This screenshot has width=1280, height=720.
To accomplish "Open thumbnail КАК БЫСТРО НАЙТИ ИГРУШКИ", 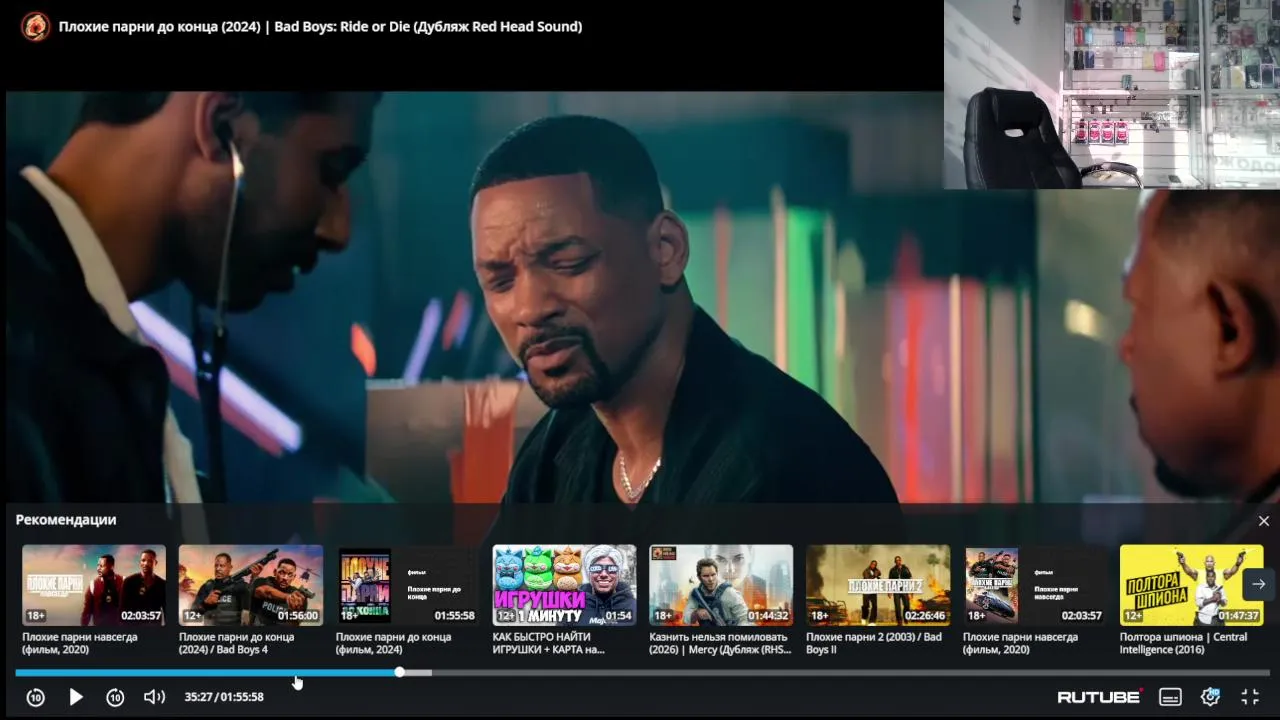I will pos(564,585).
